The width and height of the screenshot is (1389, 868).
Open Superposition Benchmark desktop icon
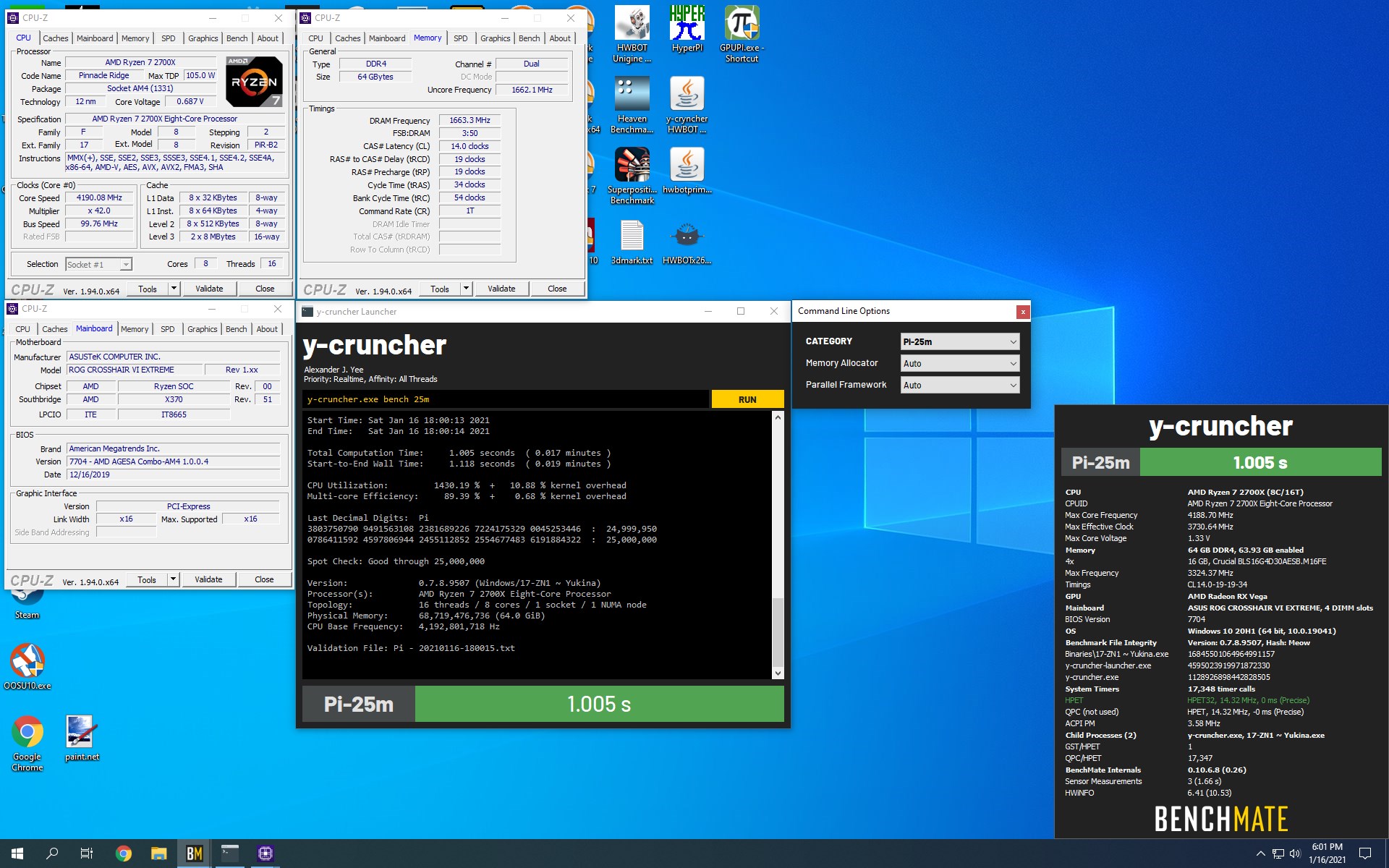pos(632,176)
